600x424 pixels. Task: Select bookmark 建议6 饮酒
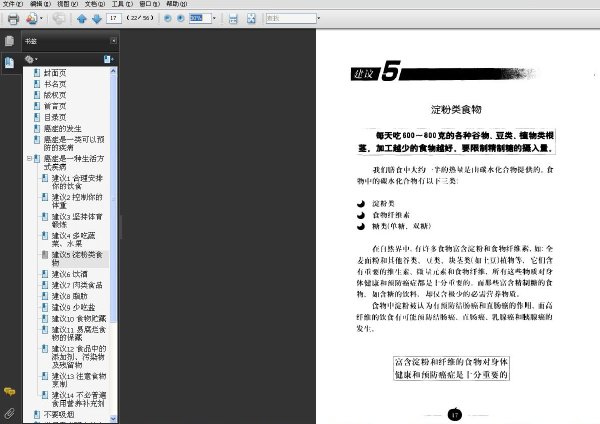point(70,274)
